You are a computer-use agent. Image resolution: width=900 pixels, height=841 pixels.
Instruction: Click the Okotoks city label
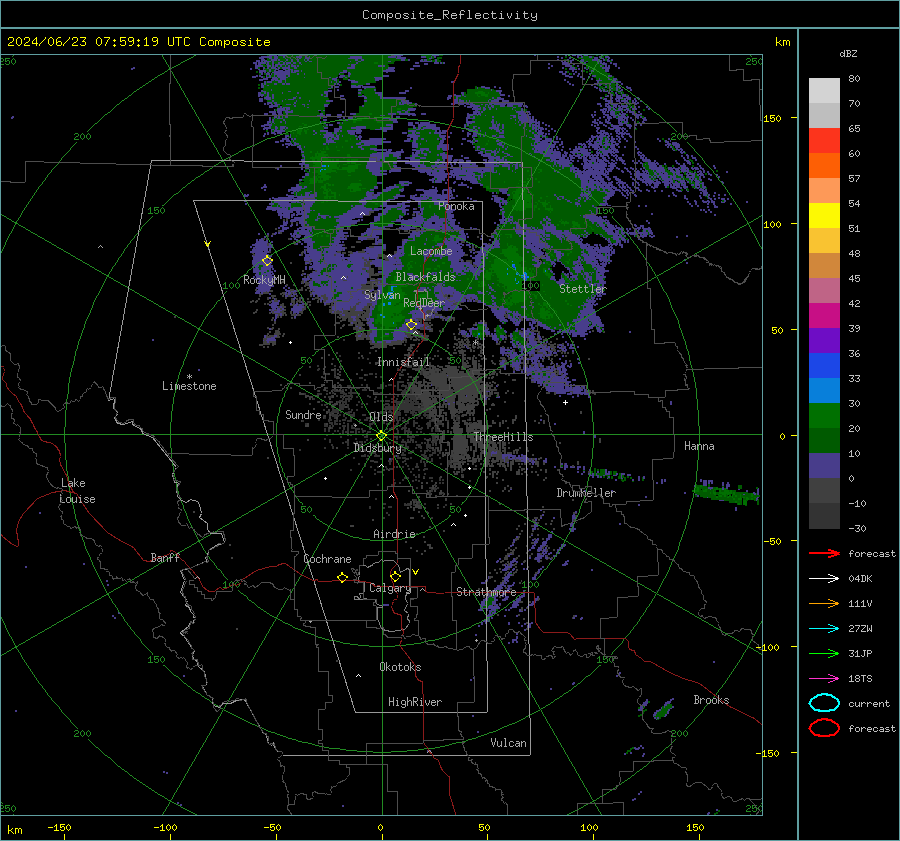click(x=400, y=667)
